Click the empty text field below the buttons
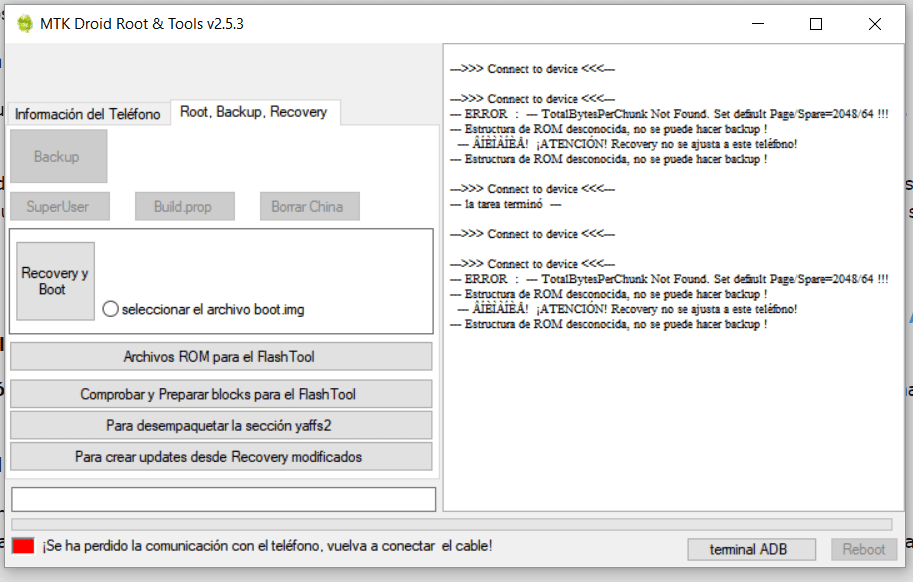This screenshot has width=913, height=582. click(x=224, y=499)
